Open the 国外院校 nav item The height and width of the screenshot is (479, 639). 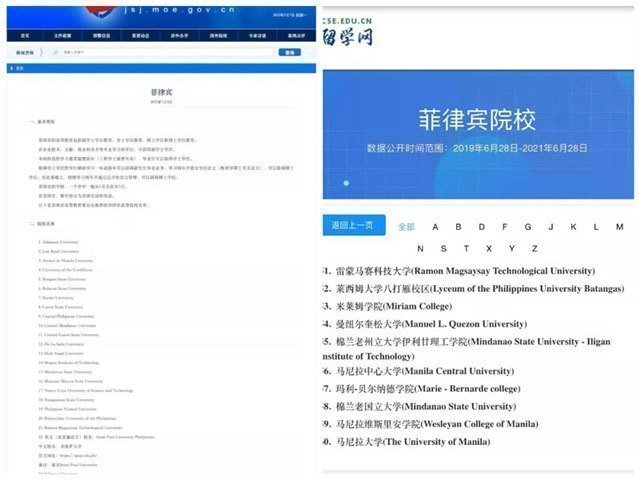click(218, 36)
